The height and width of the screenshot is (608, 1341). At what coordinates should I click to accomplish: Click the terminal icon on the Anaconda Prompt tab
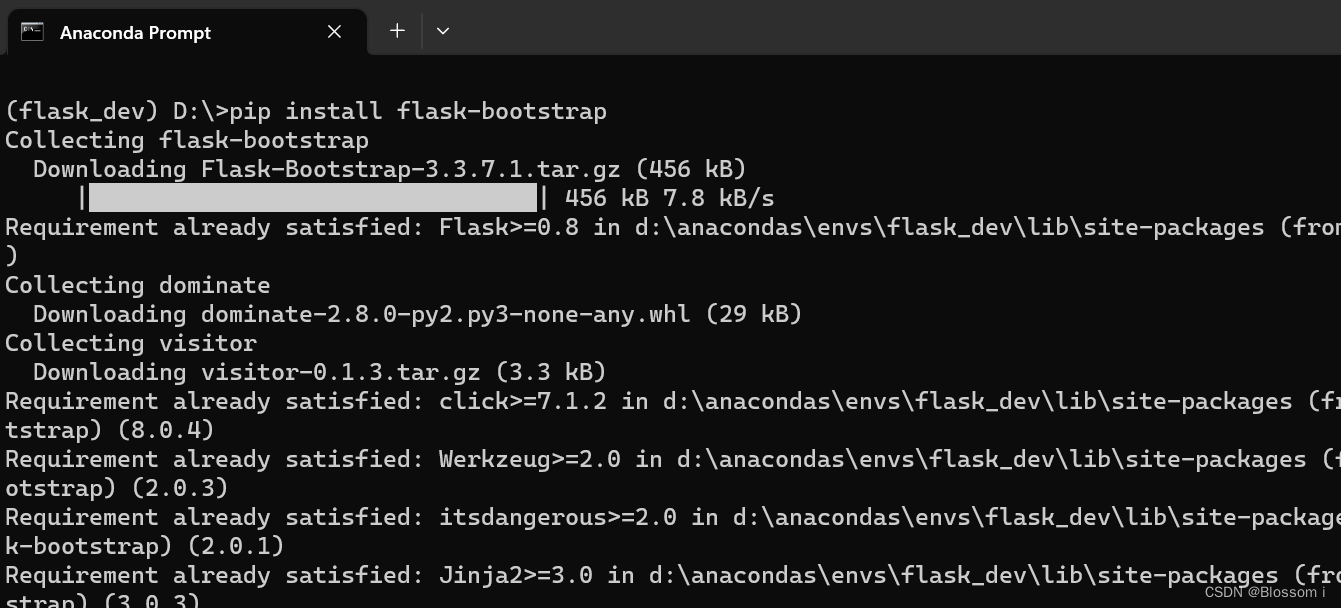[34, 32]
